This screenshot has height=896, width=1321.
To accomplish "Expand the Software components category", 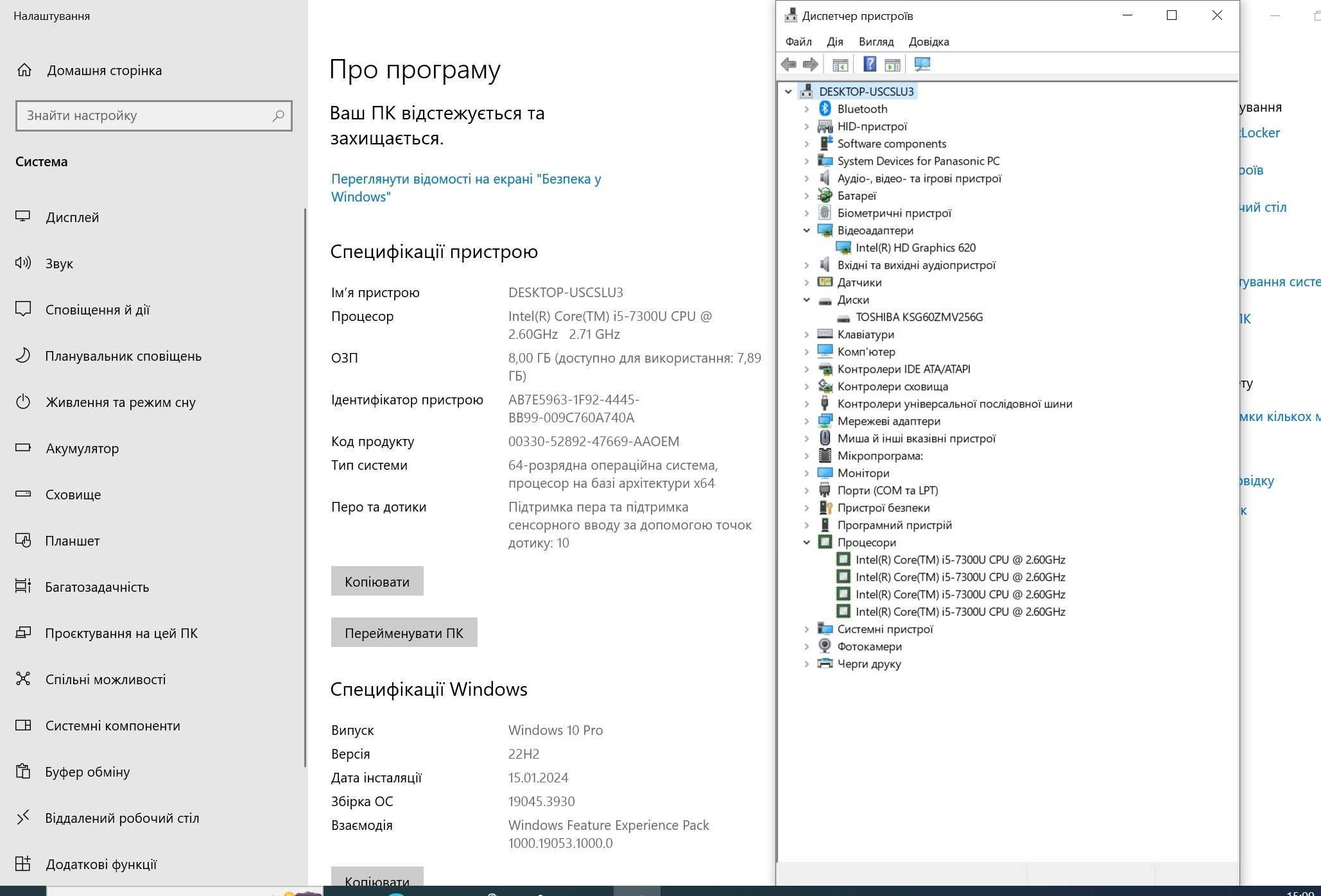I will click(807, 144).
